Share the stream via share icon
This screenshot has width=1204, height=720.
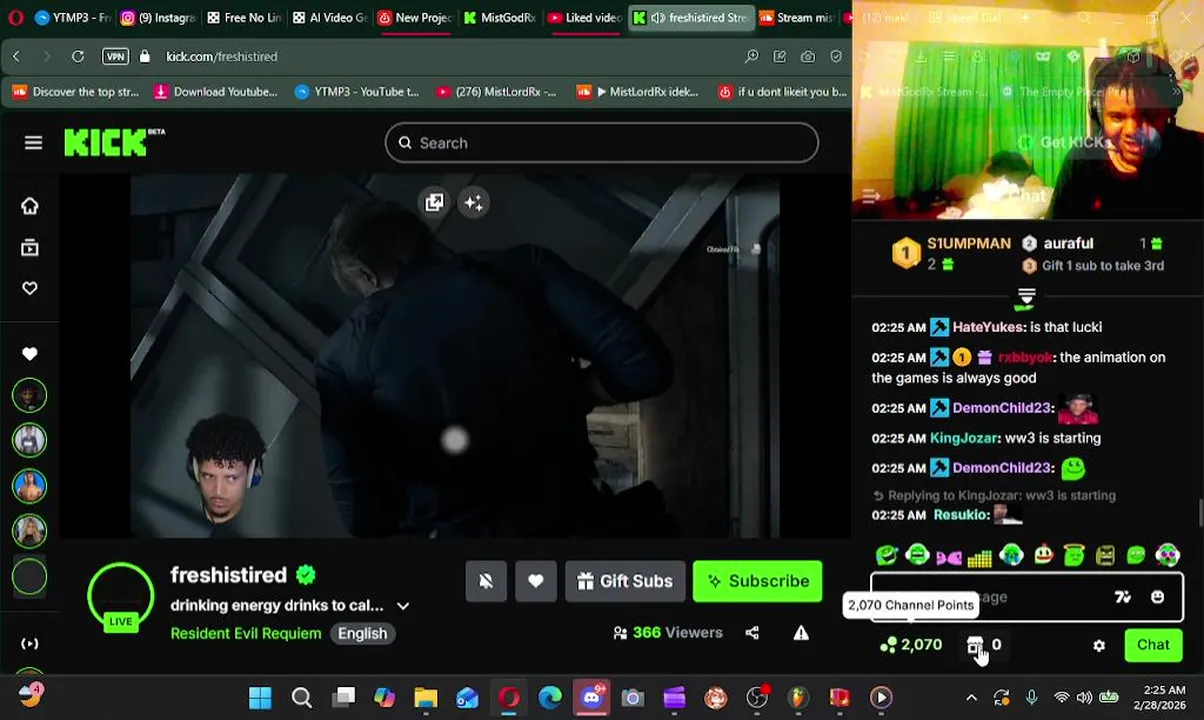coord(752,633)
